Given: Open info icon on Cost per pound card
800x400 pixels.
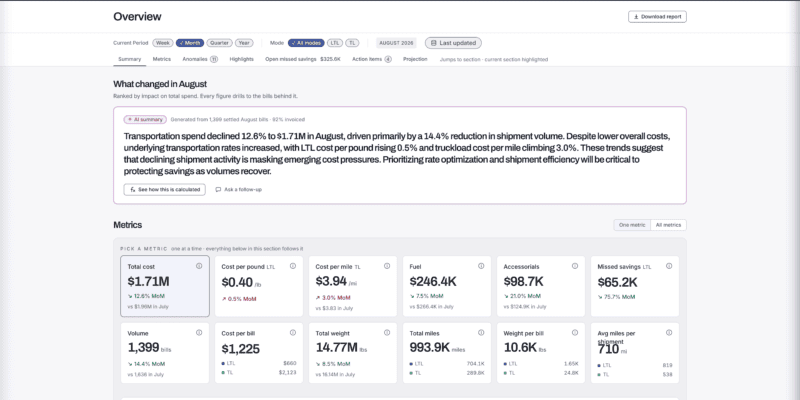Looking at the screenshot, I should [293, 266].
